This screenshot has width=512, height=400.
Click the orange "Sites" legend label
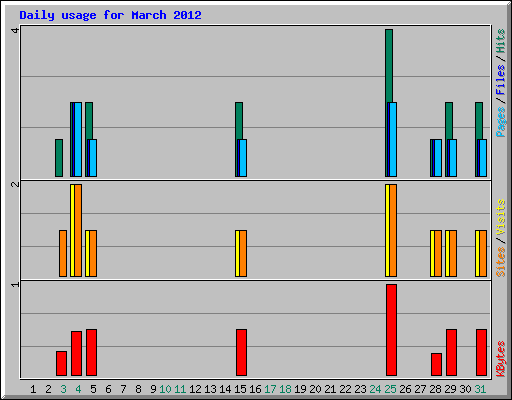(501, 262)
